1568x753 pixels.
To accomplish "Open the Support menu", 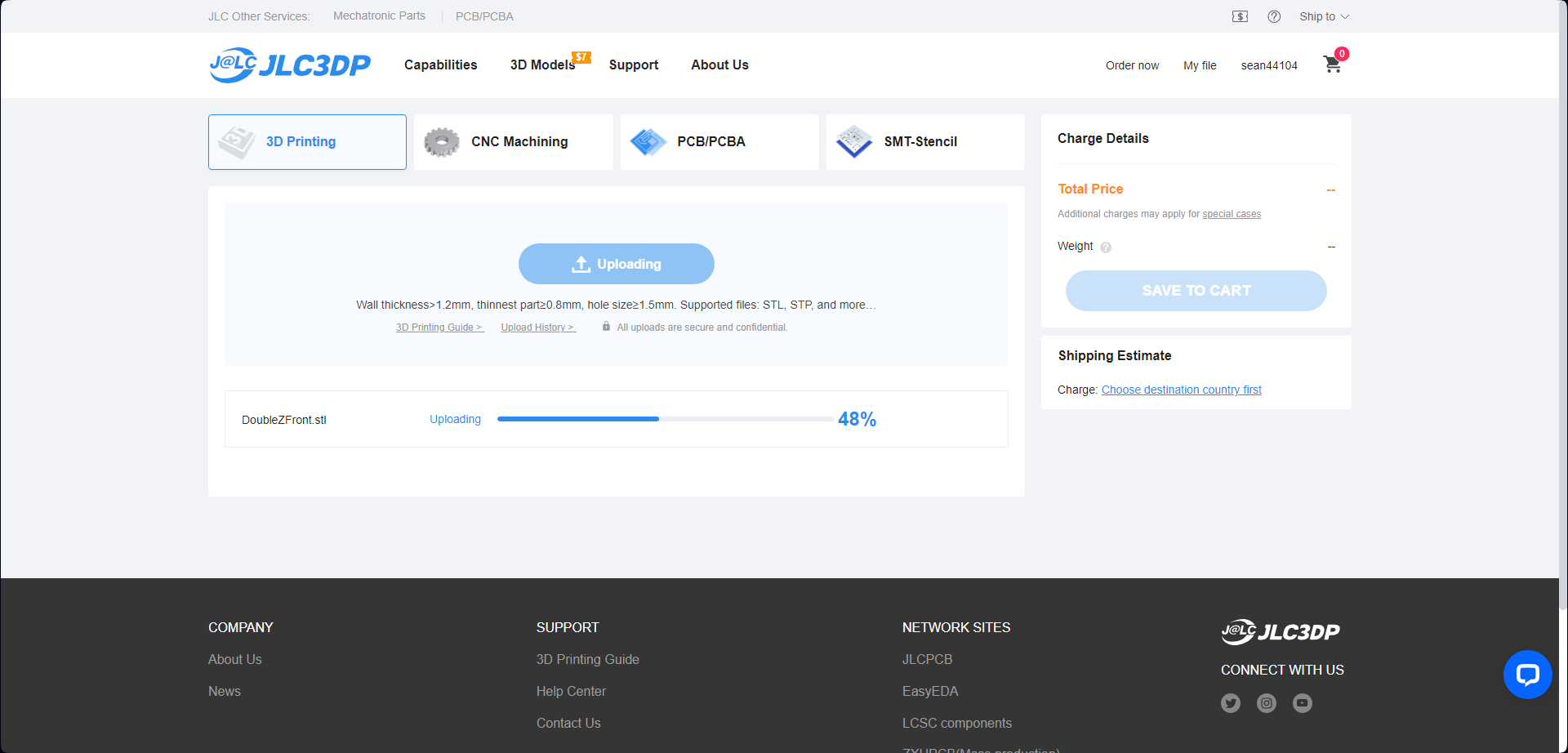I will 634,65.
